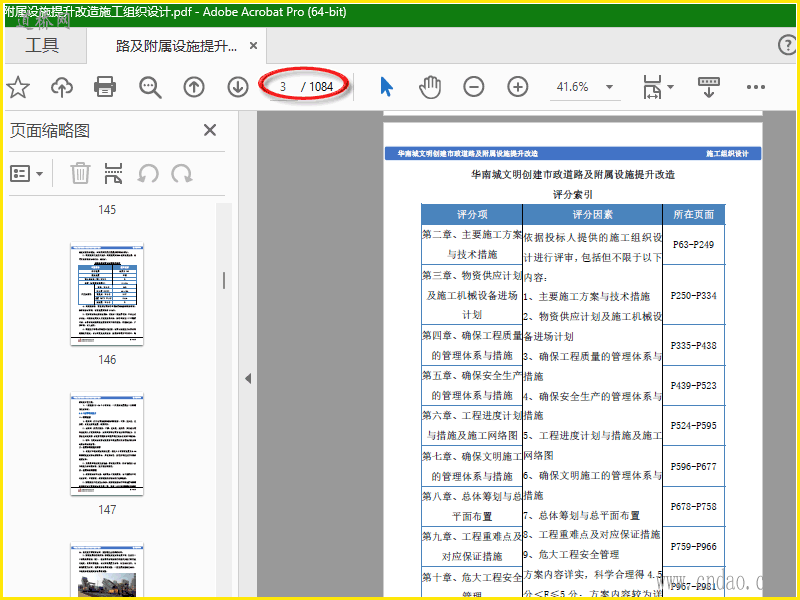
Task: Grab the thumbnail panel scrollbar handle
Action: (223, 281)
